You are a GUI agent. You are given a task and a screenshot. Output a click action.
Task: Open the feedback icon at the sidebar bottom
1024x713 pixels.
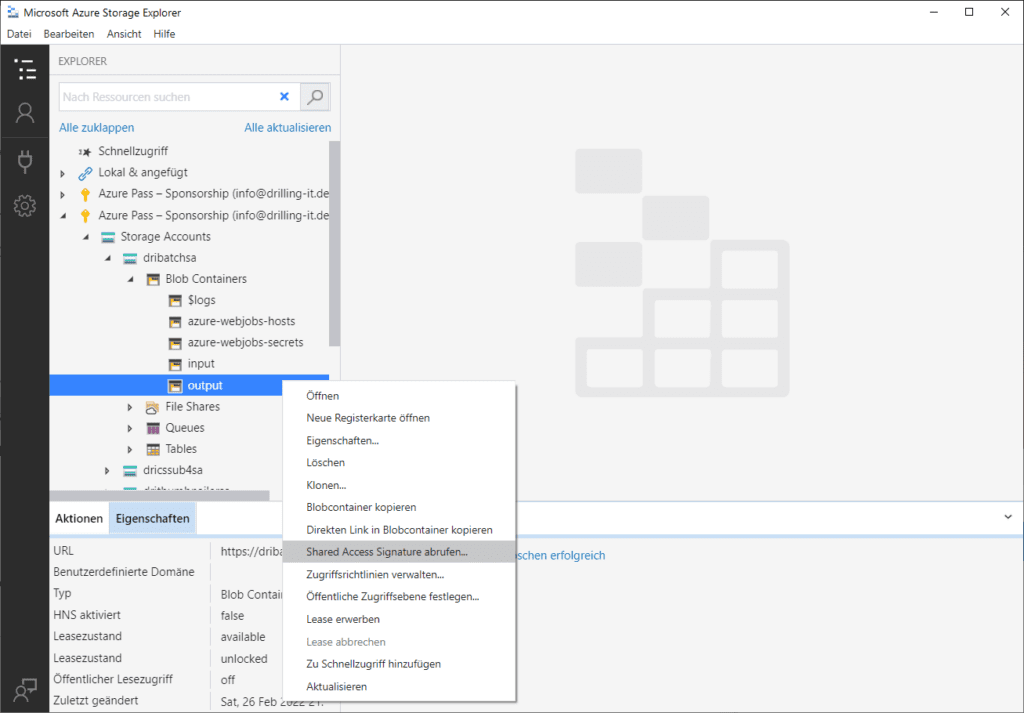tap(25, 689)
